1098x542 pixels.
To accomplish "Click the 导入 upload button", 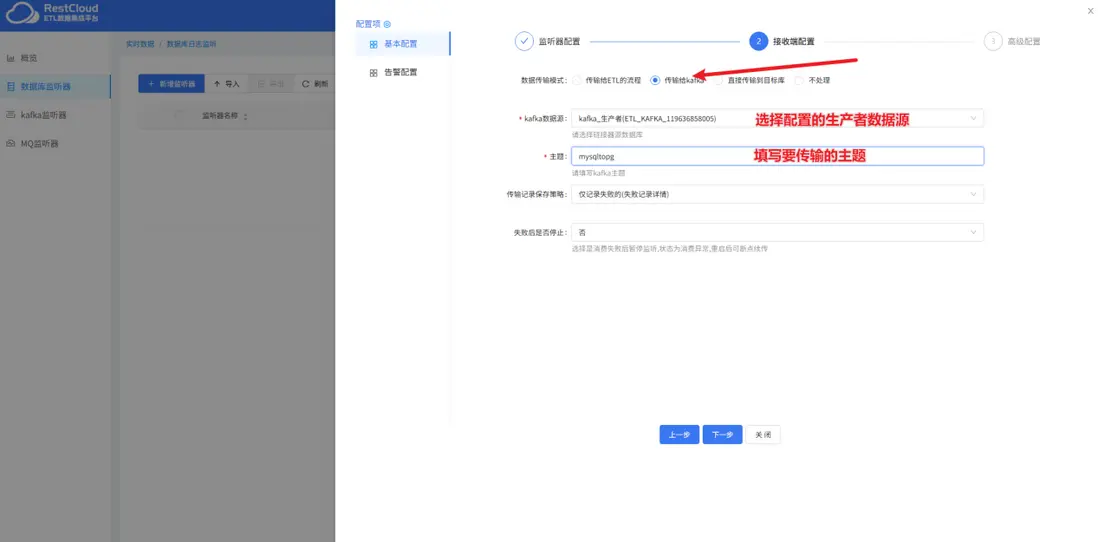I will click(227, 84).
